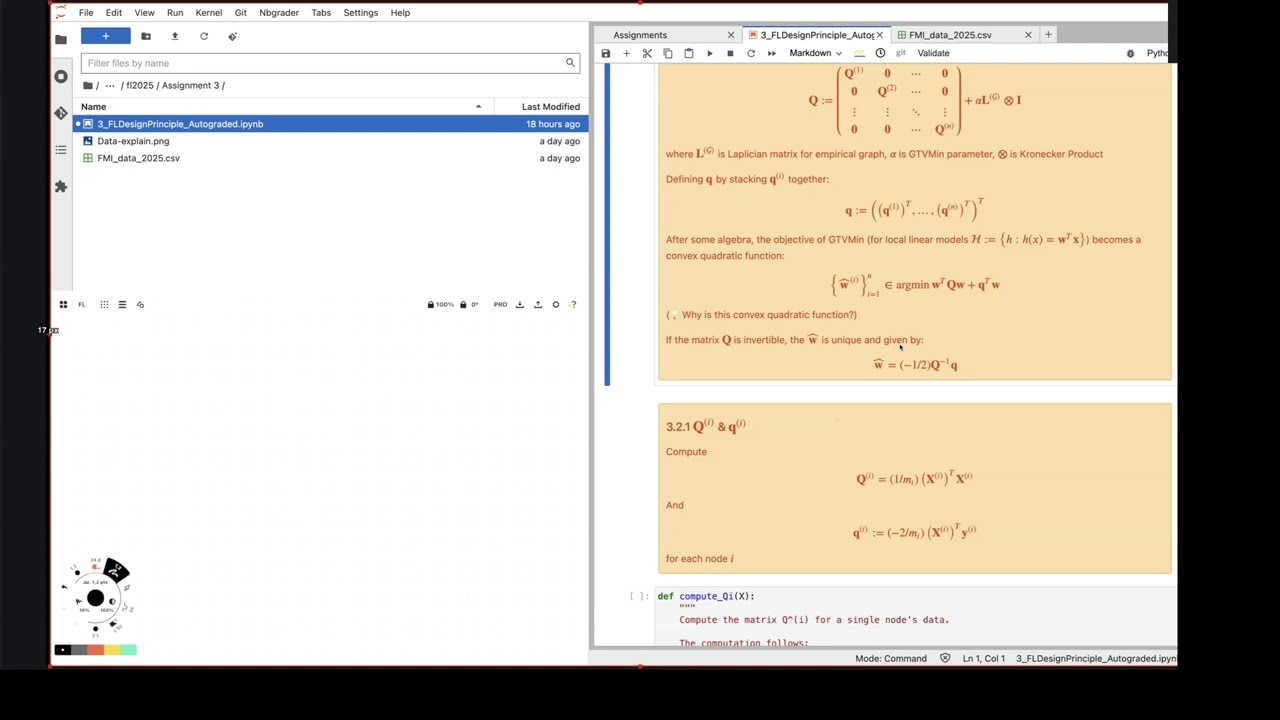Paste cell from clipboard
Screen dimensions: 1280x720
pyautogui.click(x=688, y=53)
